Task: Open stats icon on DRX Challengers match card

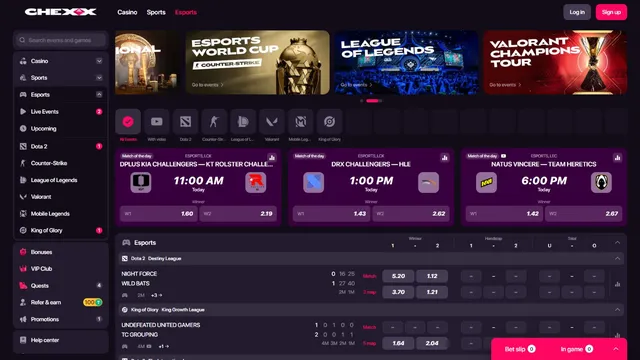Action: 444,158
